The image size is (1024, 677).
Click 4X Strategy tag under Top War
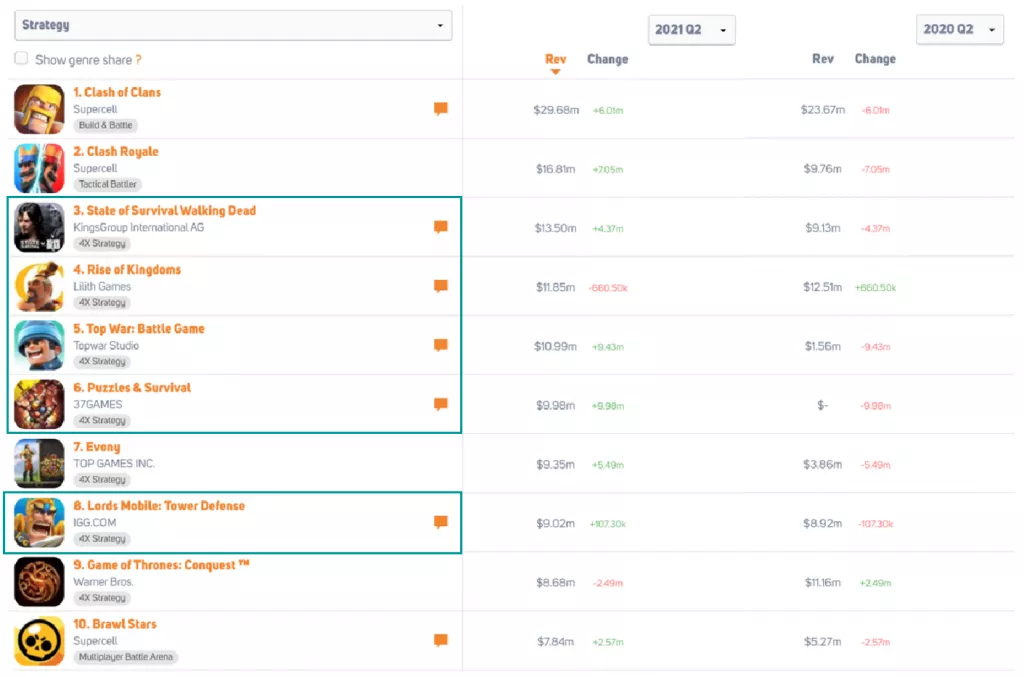coord(102,362)
